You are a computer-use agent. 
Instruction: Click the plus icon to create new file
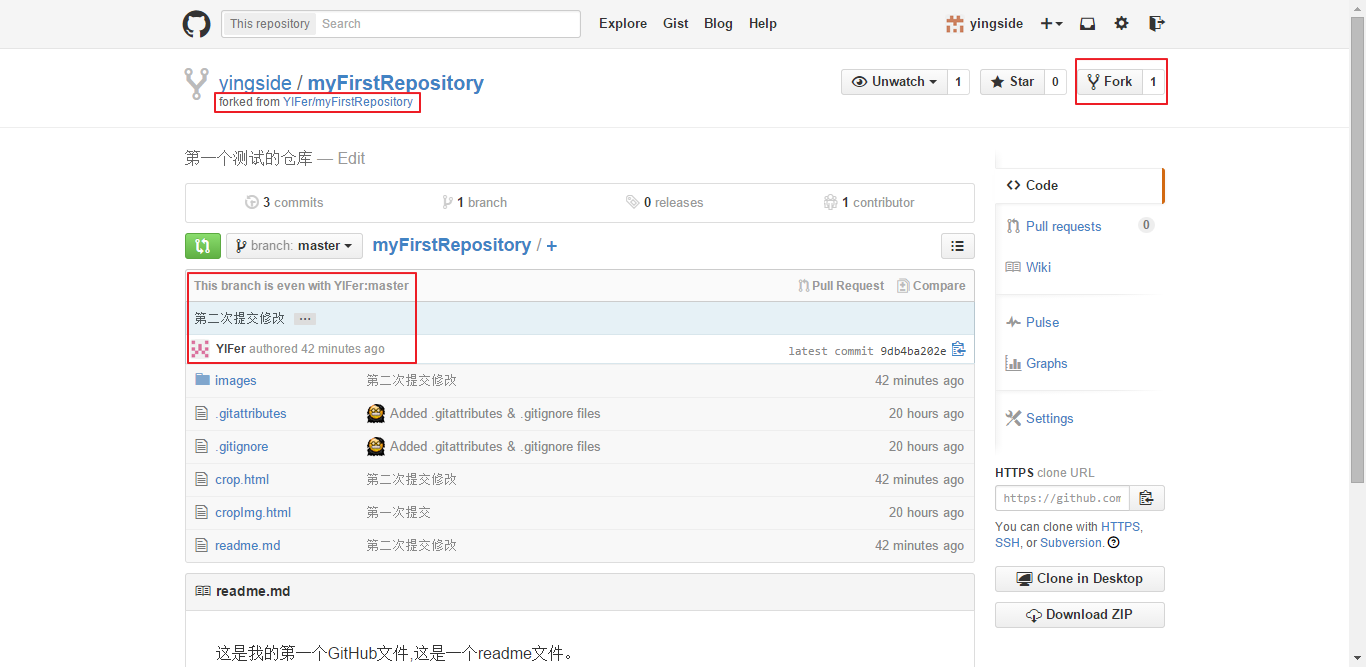pyautogui.click(x=551, y=246)
